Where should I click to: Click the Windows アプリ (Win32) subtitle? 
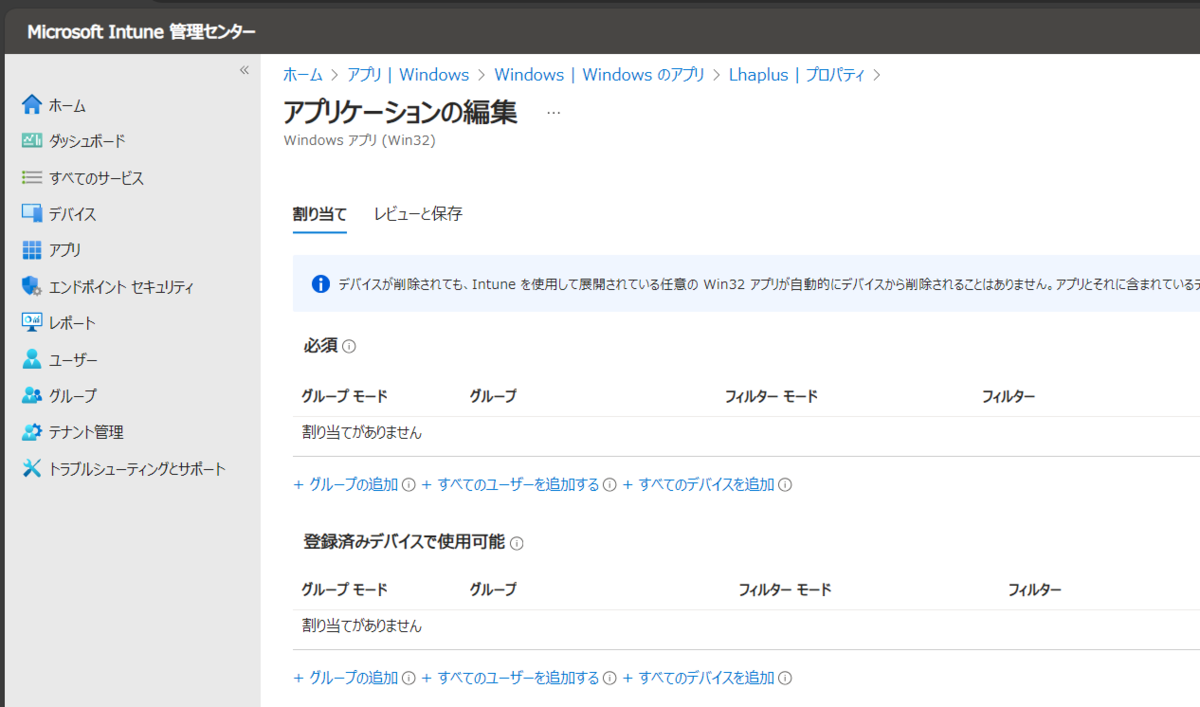(360, 140)
